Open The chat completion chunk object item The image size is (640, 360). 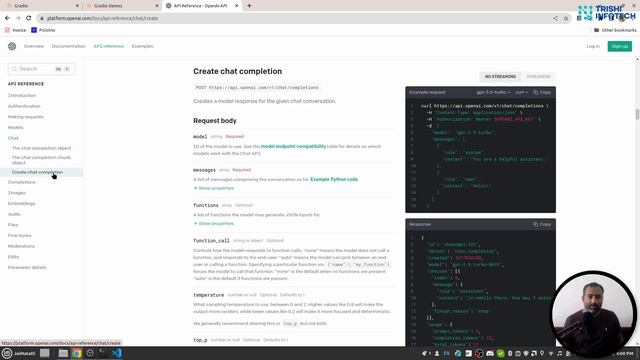pos(41,160)
